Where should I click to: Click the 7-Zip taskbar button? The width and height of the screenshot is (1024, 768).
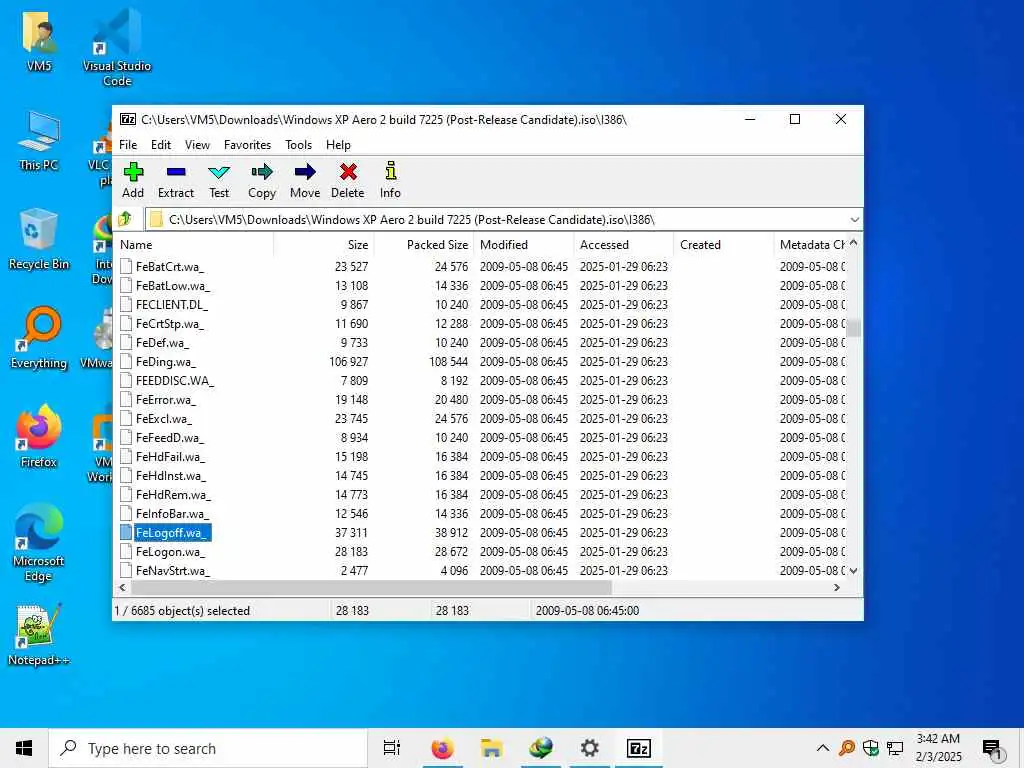pos(639,748)
